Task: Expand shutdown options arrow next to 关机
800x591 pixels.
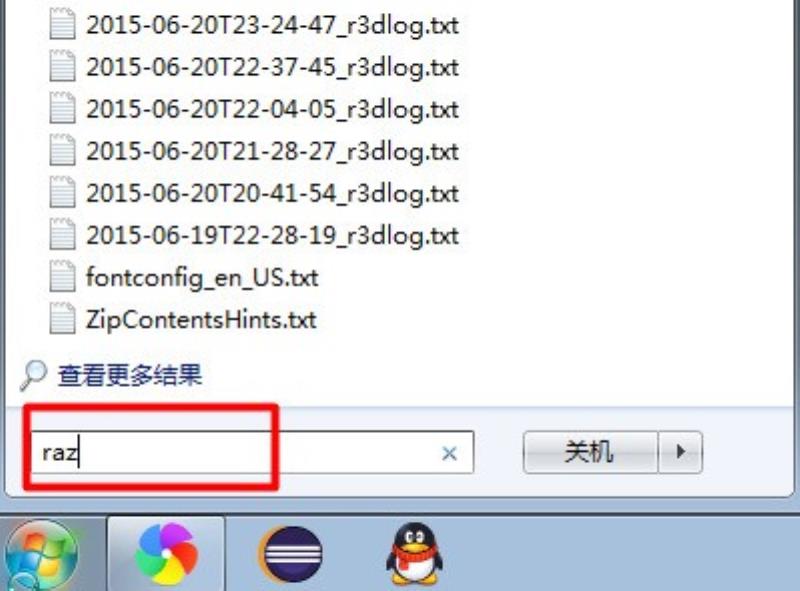Action: coord(680,452)
